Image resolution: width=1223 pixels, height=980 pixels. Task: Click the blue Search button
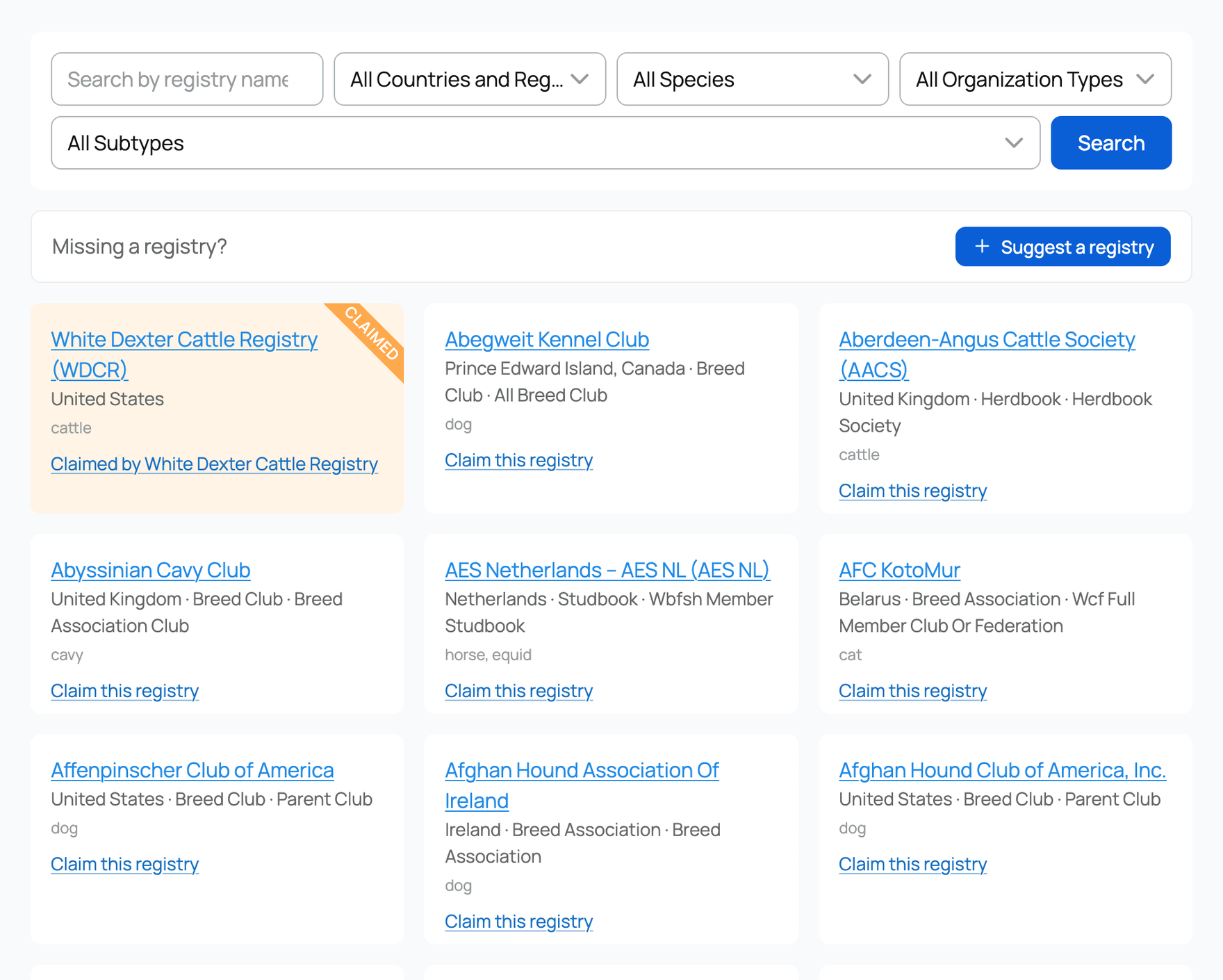[x=1111, y=142]
